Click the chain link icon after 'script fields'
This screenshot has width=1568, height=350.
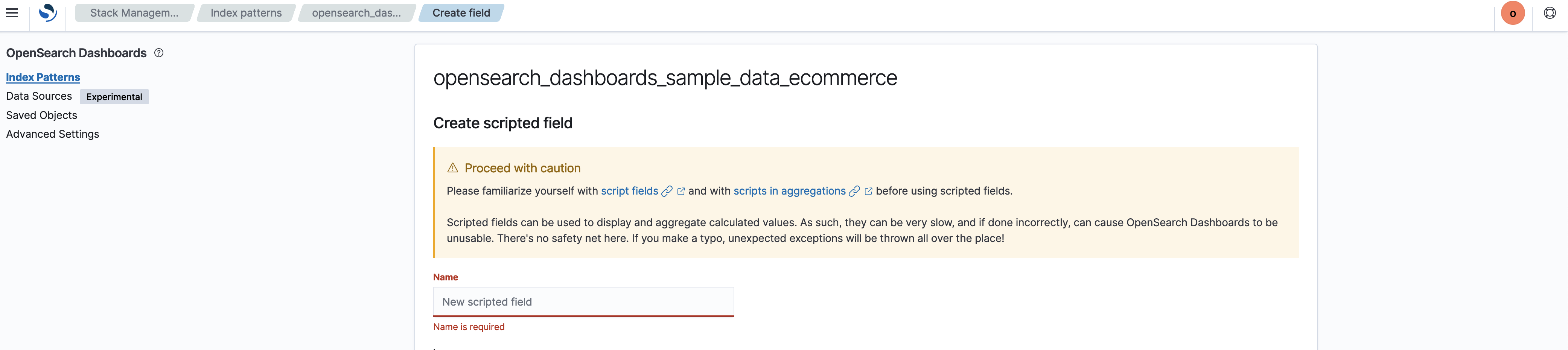667,190
